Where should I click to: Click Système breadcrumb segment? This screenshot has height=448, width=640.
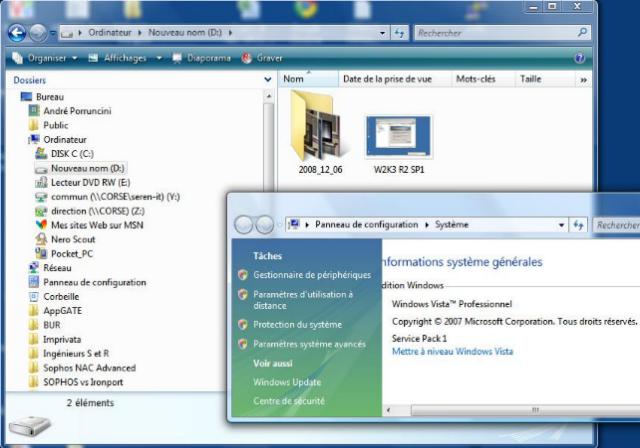pos(451,225)
